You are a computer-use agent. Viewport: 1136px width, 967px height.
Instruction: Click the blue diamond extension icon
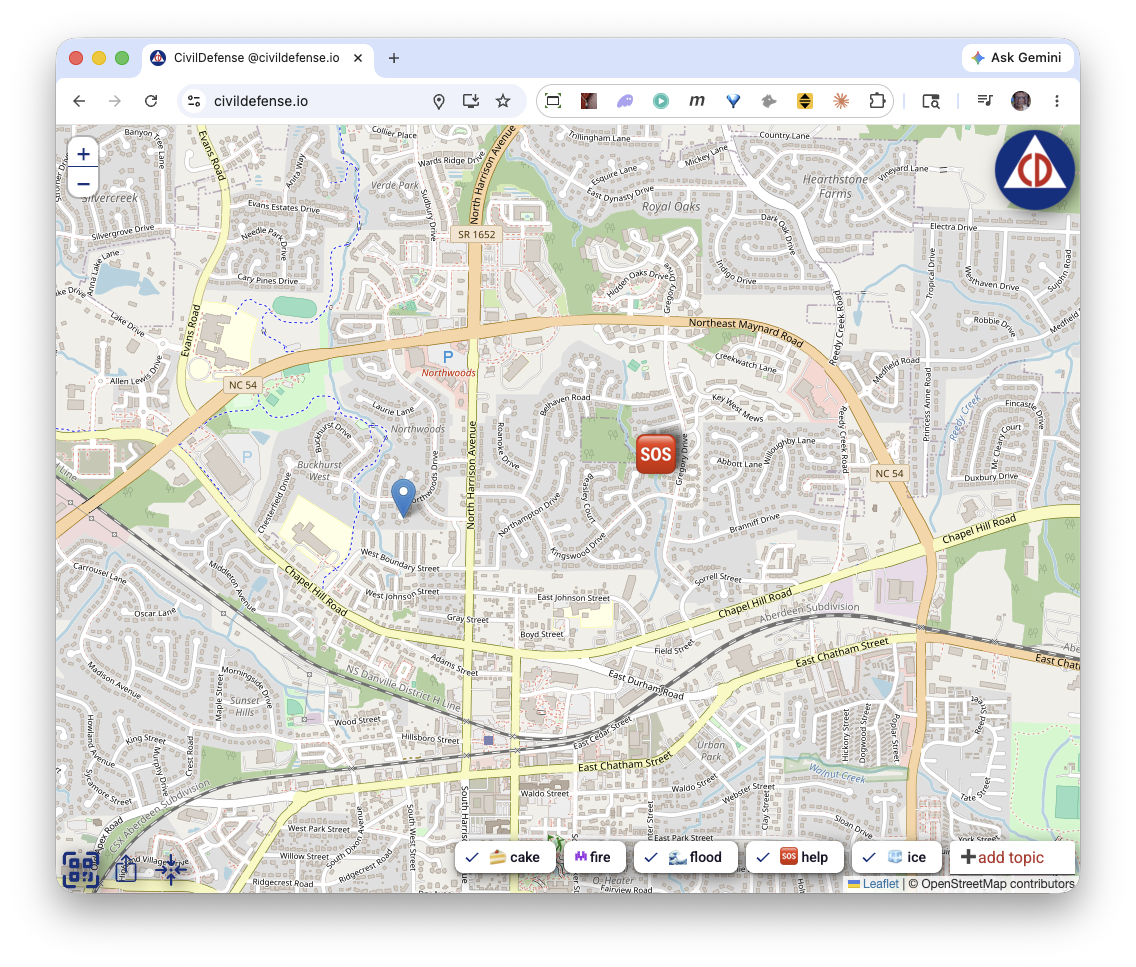(x=733, y=101)
